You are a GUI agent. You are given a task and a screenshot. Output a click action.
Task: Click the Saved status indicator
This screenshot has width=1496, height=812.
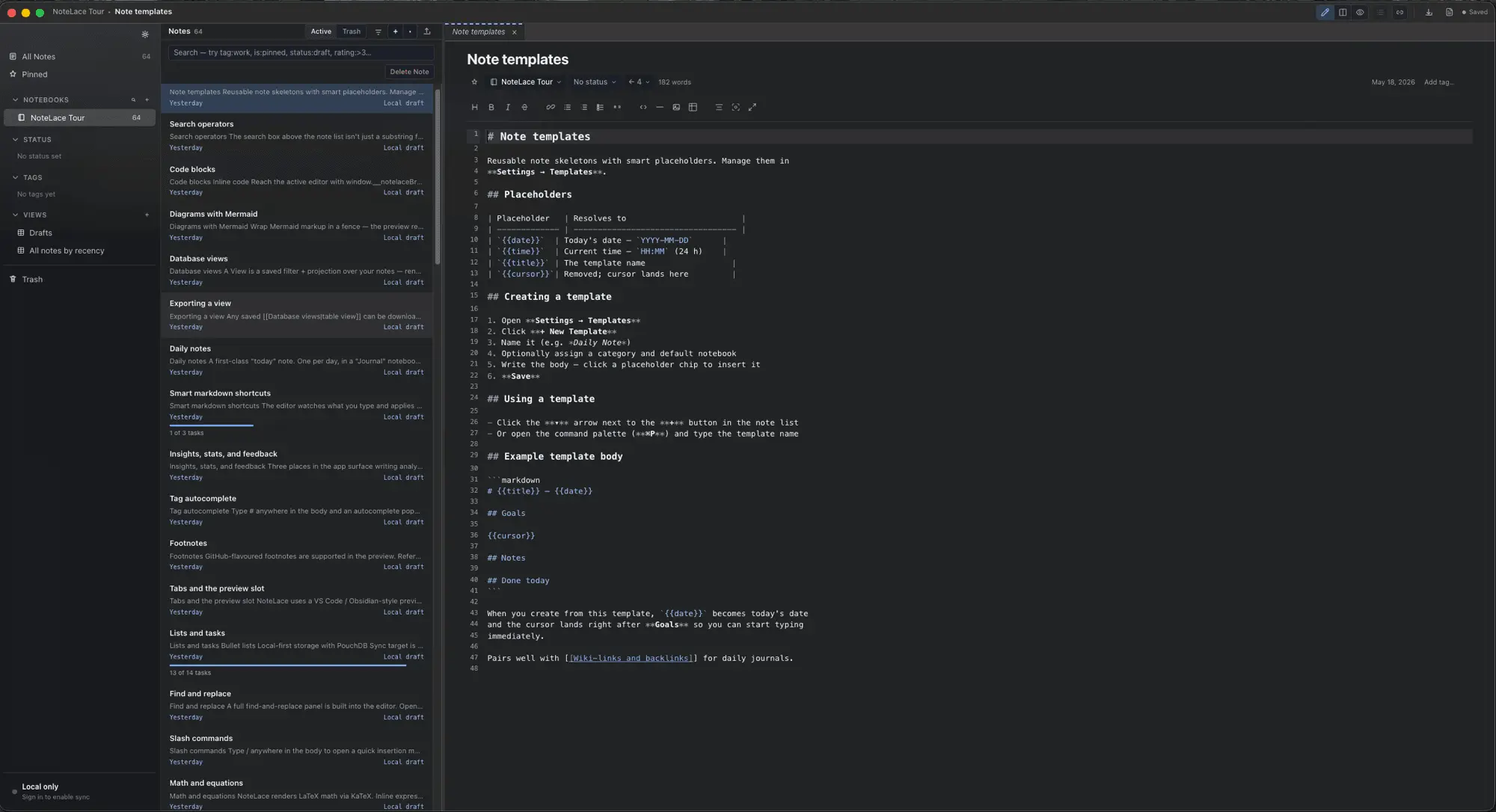coord(1475,12)
